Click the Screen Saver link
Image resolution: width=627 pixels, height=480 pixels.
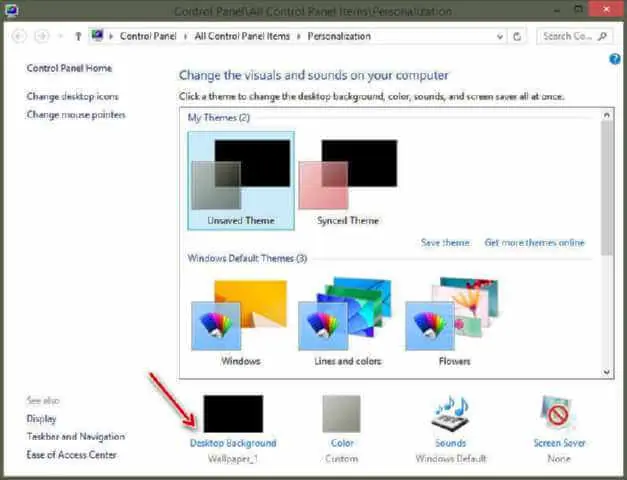[559, 443]
